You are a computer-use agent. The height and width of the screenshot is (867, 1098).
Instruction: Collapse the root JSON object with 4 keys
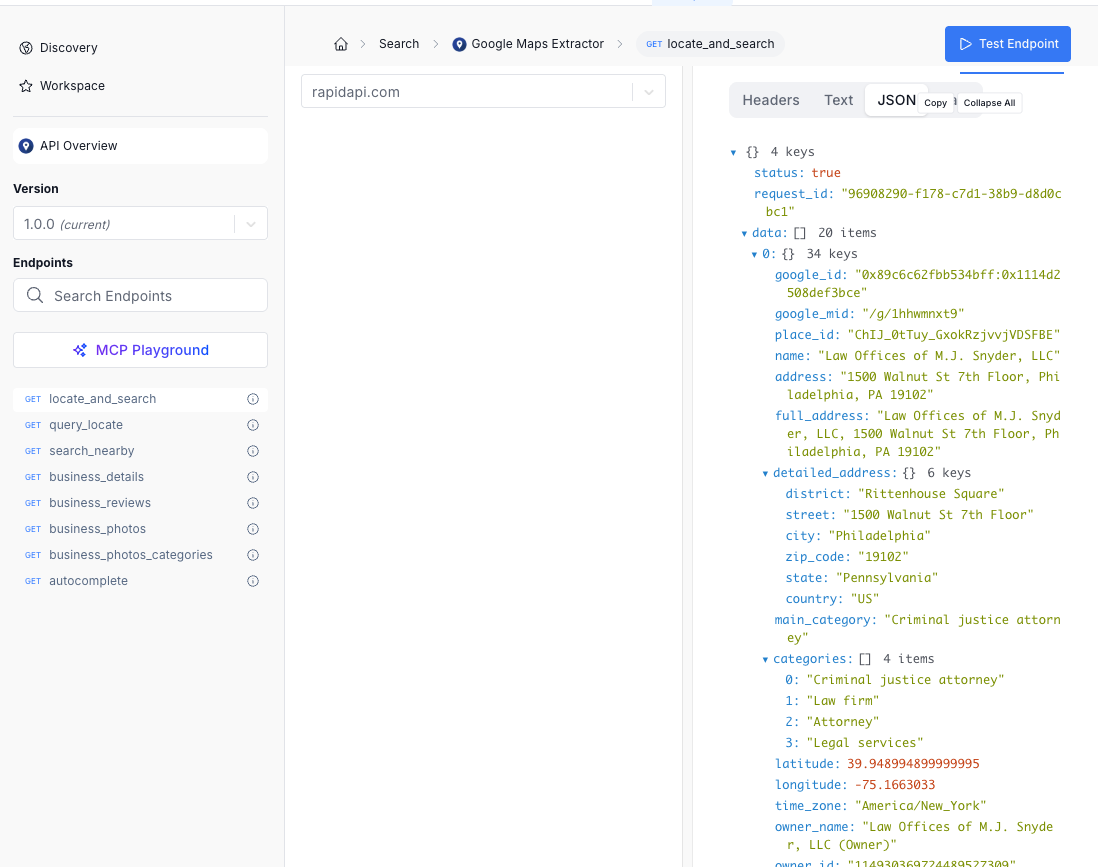(x=733, y=153)
